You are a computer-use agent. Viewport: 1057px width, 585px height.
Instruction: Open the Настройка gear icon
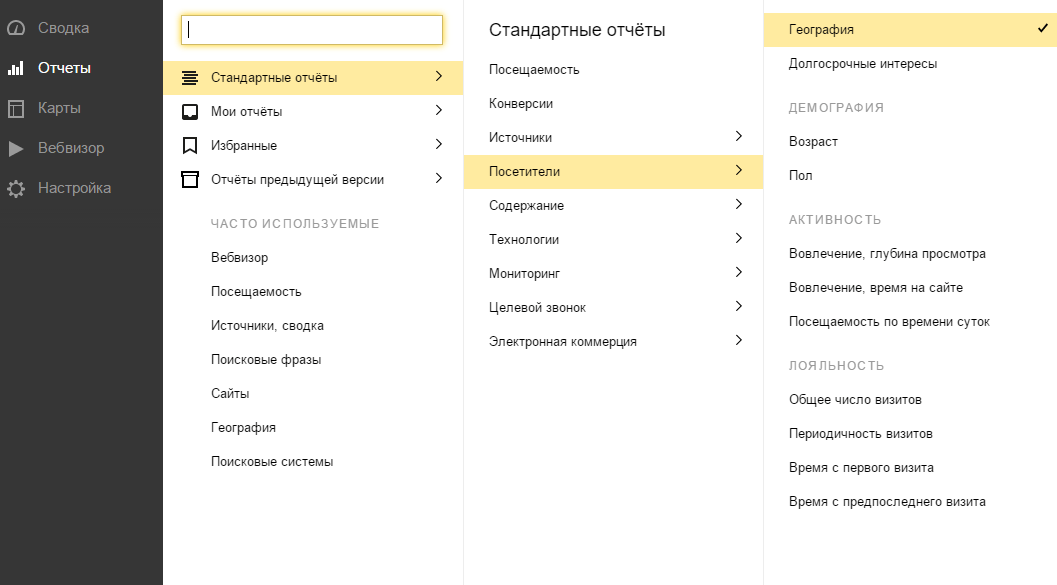(16, 189)
